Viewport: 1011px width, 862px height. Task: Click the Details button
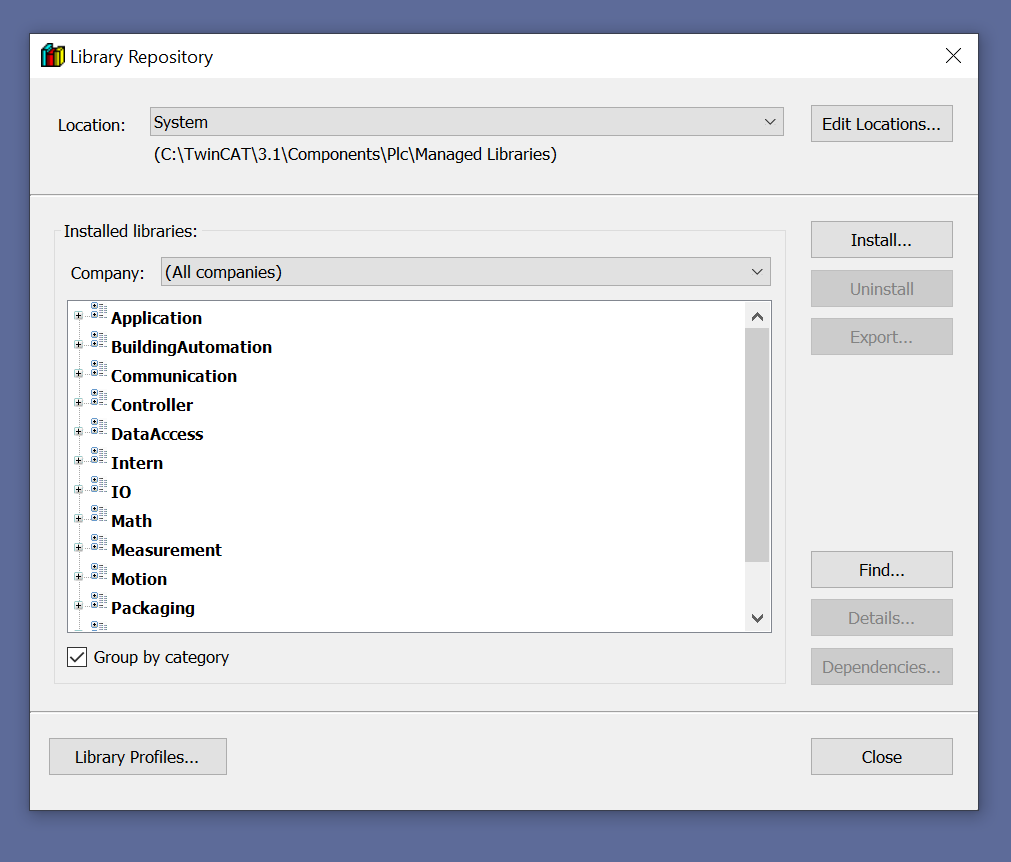click(x=881, y=618)
